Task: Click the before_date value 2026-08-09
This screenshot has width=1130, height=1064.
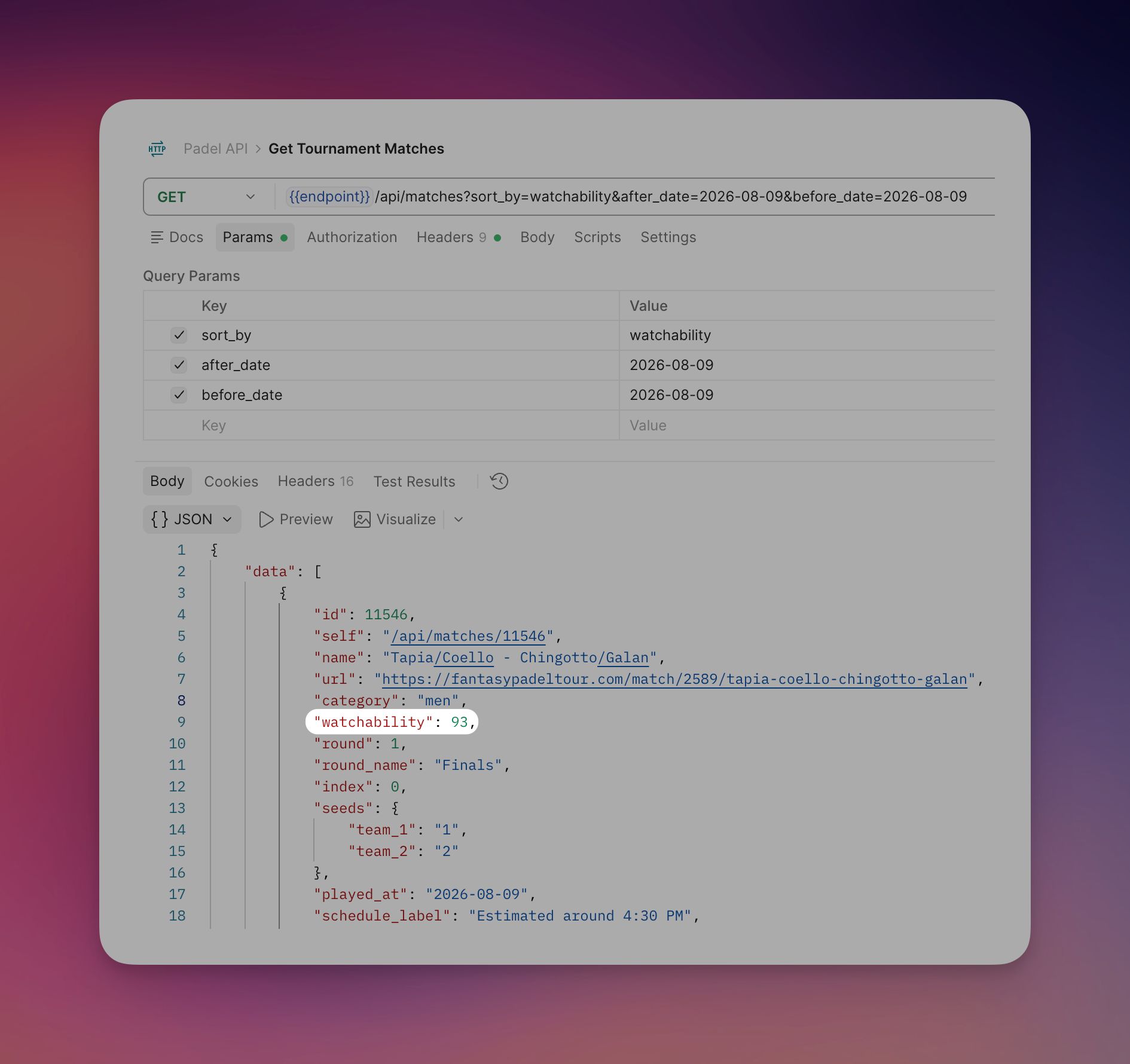Action: (671, 395)
